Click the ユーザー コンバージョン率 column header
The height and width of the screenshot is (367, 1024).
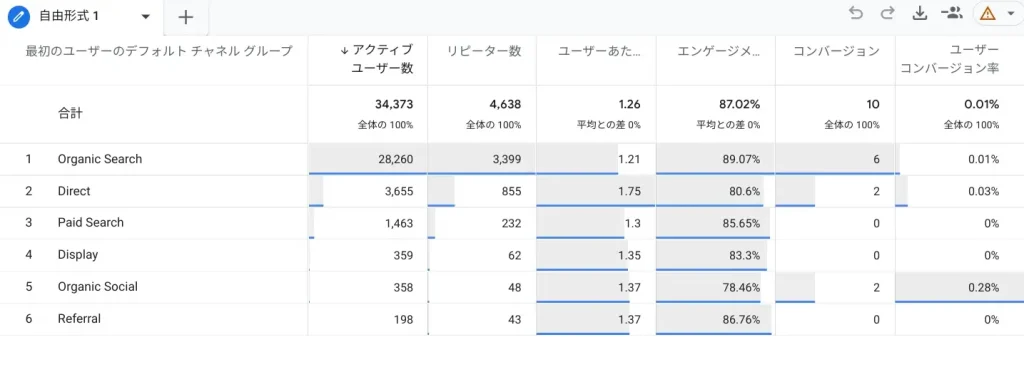coord(950,59)
